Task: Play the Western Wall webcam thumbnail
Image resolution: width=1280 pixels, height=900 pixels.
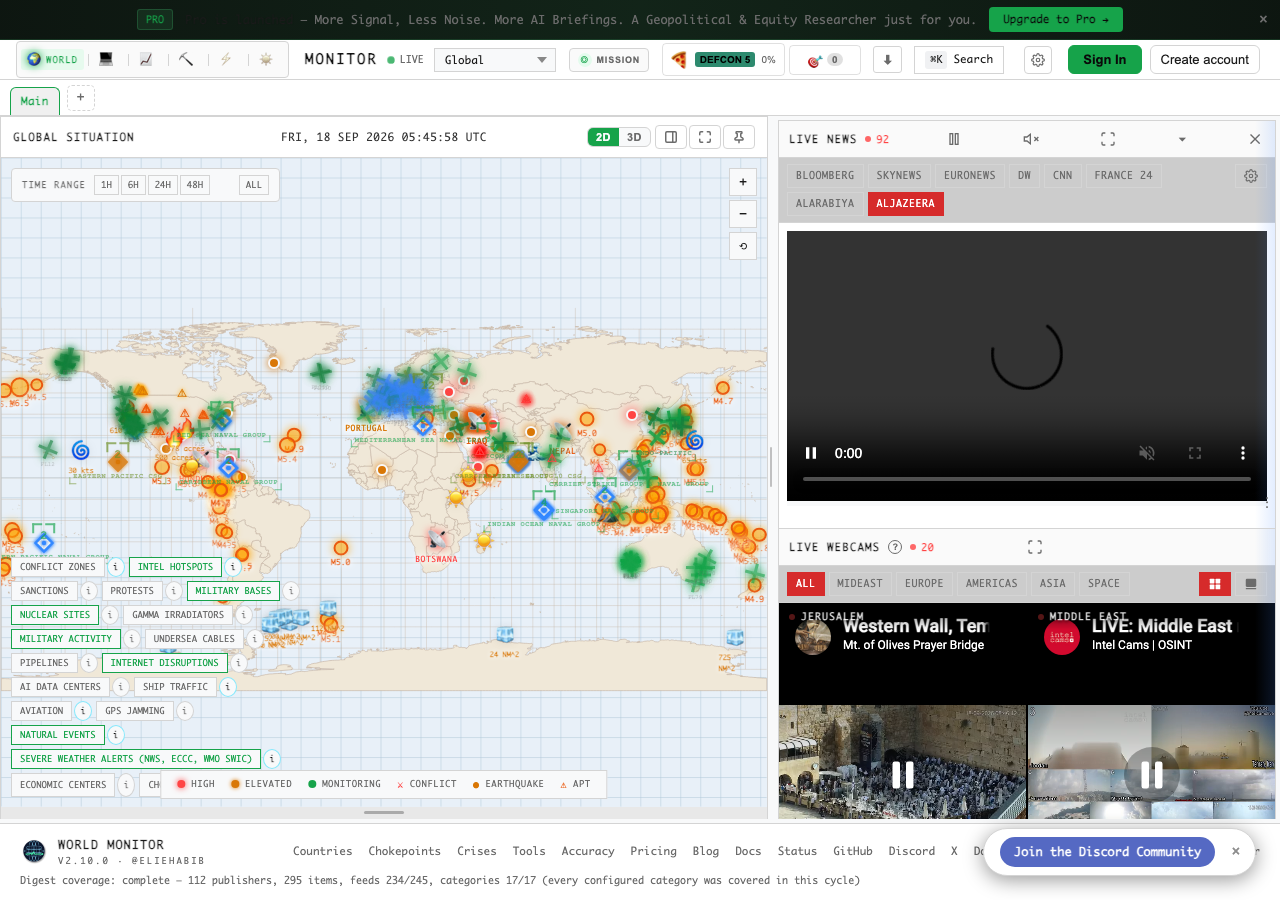Action: tap(903, 775)
